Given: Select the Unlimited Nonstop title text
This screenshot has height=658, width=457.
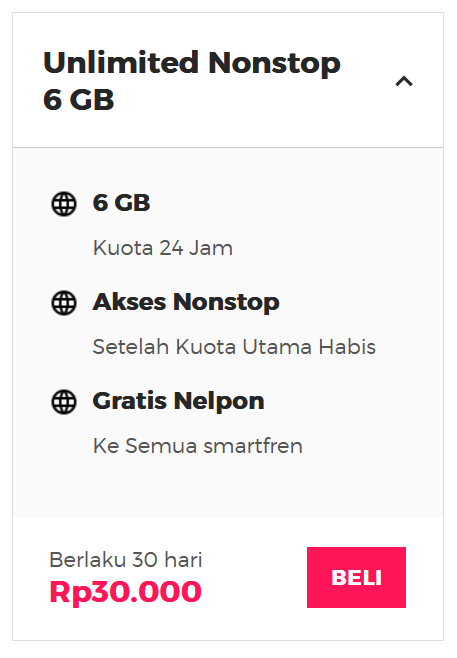Looking at the screenshot, I should click(192, 63).
